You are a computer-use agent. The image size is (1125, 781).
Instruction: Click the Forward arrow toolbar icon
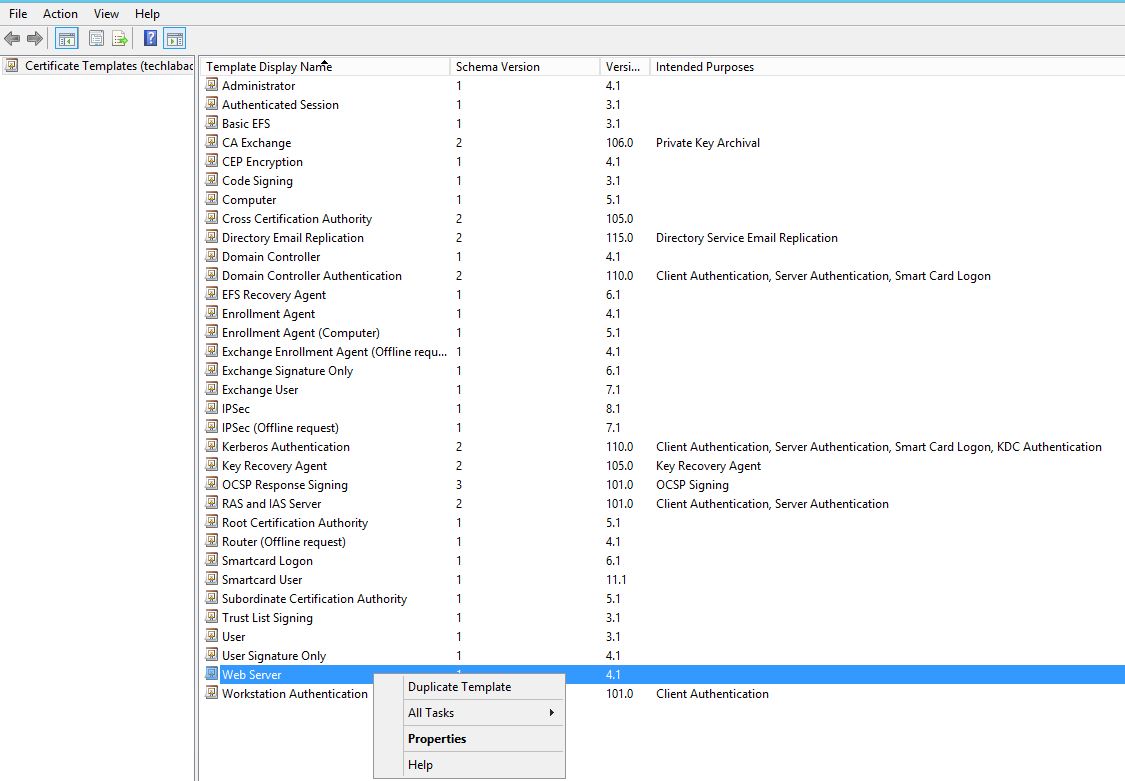coord(34,39)
